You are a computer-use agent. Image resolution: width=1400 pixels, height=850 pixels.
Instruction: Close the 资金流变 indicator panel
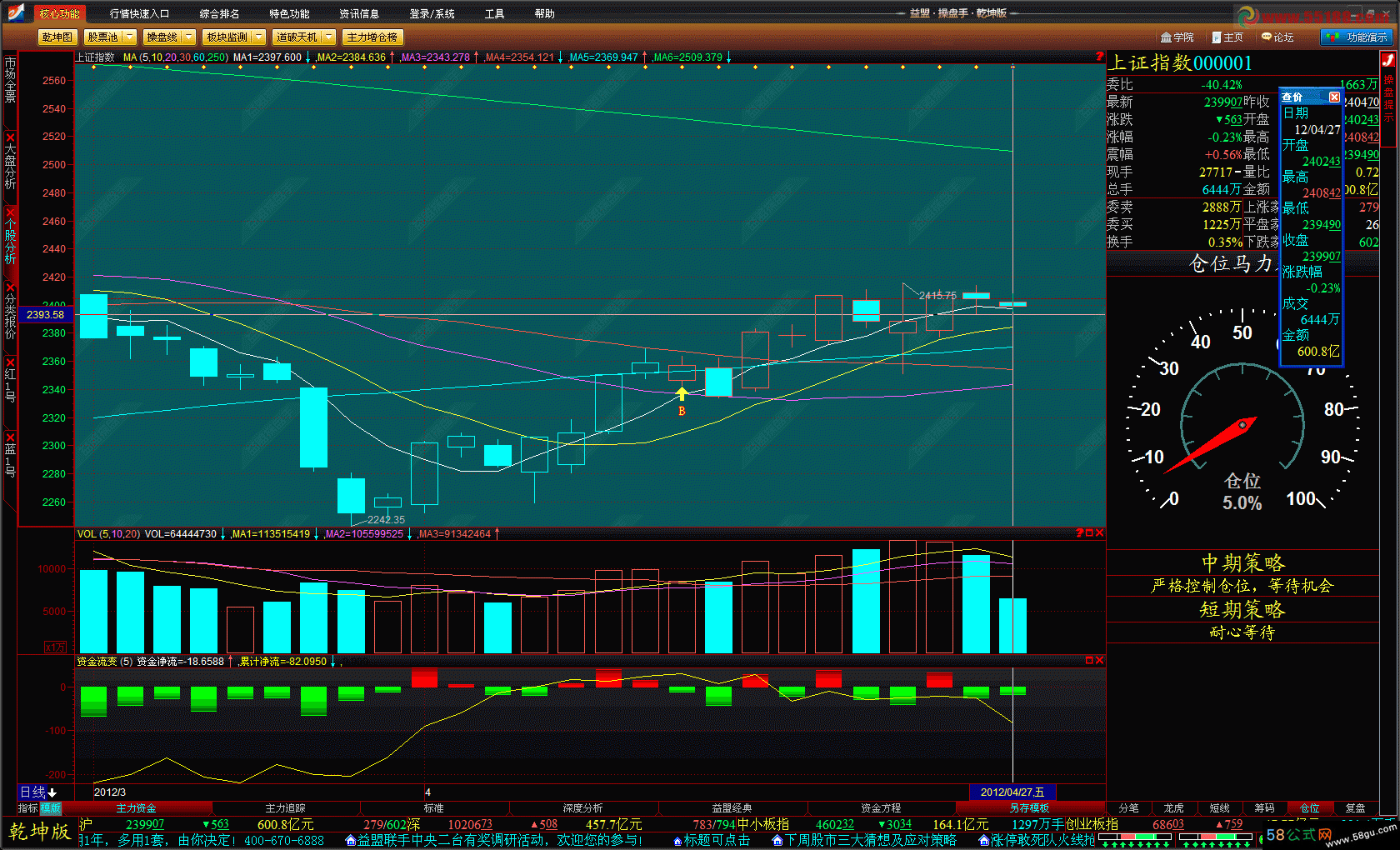coord(1099,660)
